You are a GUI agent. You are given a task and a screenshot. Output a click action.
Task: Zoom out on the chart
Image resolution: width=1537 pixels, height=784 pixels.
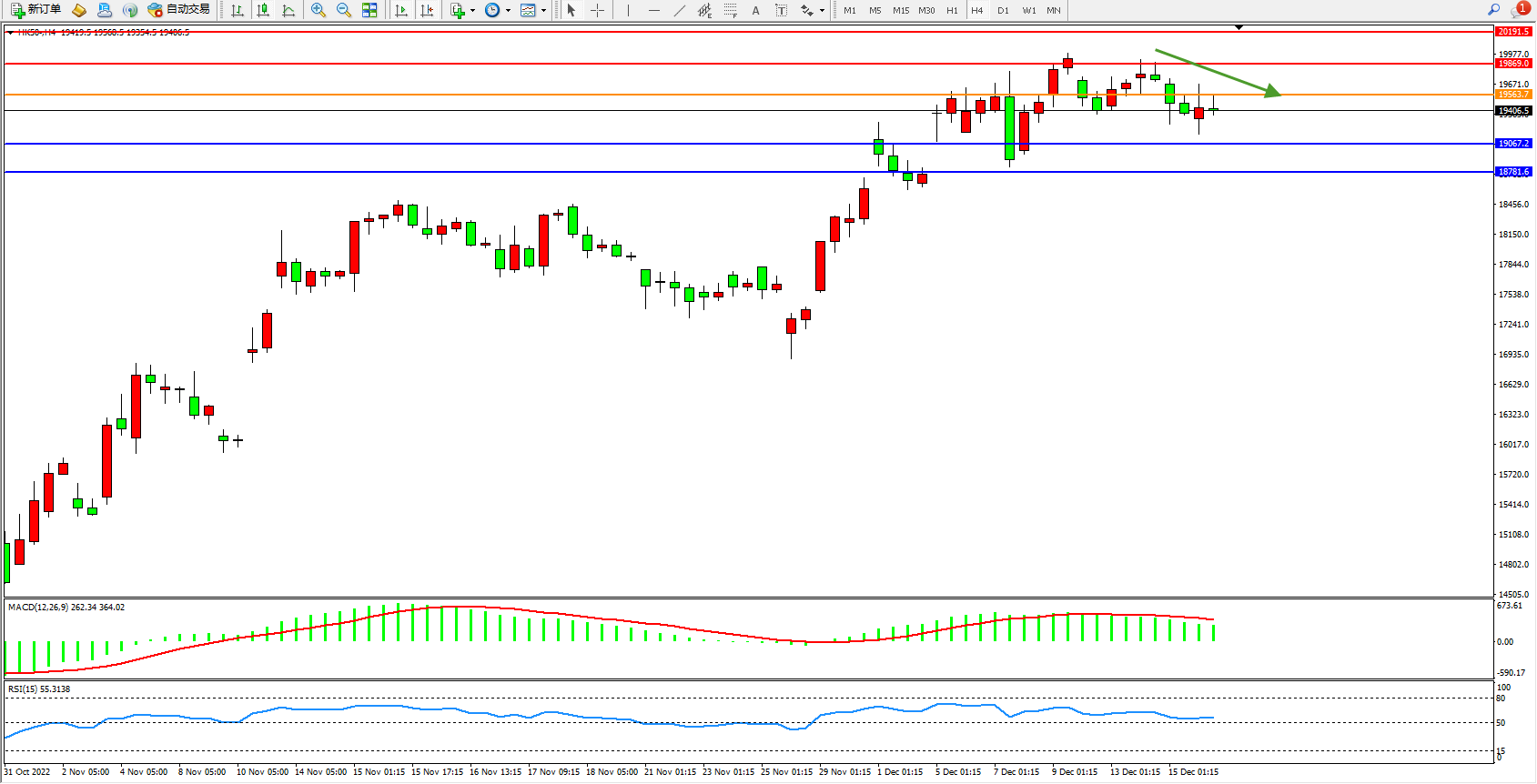[x=344, y=10]
